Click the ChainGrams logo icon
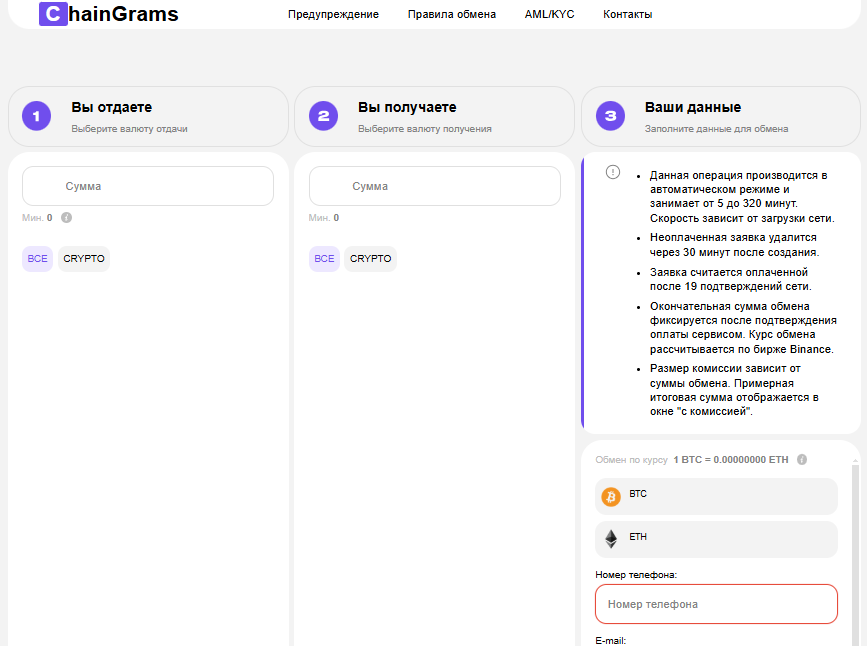Image resolution: width=867 pixels, height=646 pixels. [x=53, y=14]
